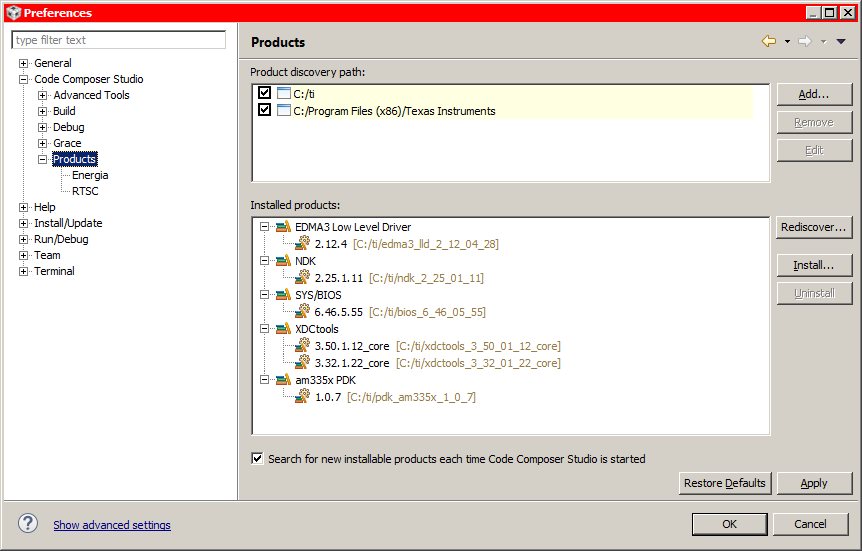Select the Grace tree item

pos(67,143)
